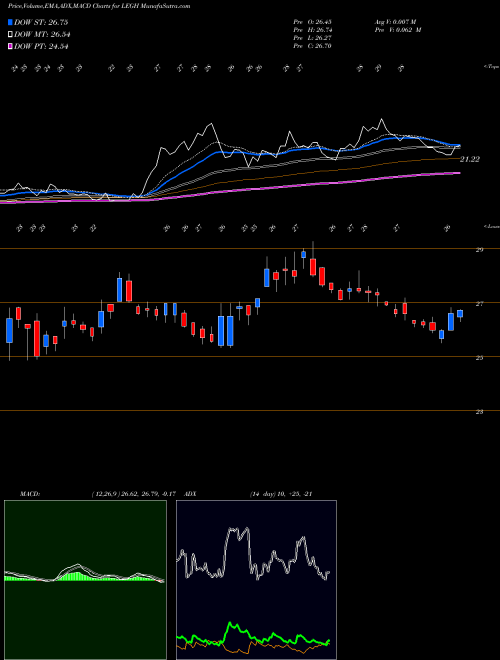Click the white DOW MT legend swatch
This screenshot has height=660, width=500.
click(x=10, y=35)
